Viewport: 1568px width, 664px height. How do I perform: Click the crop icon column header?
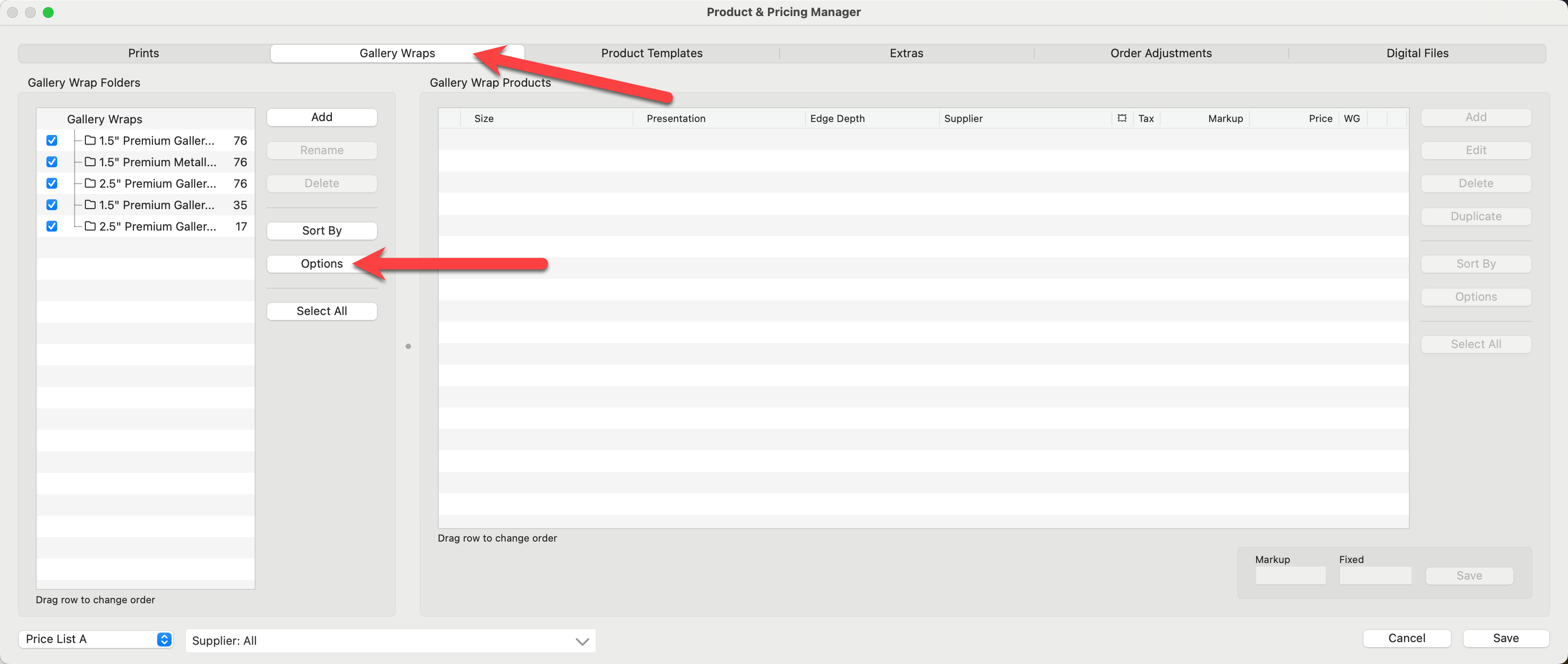point(1121,118)
